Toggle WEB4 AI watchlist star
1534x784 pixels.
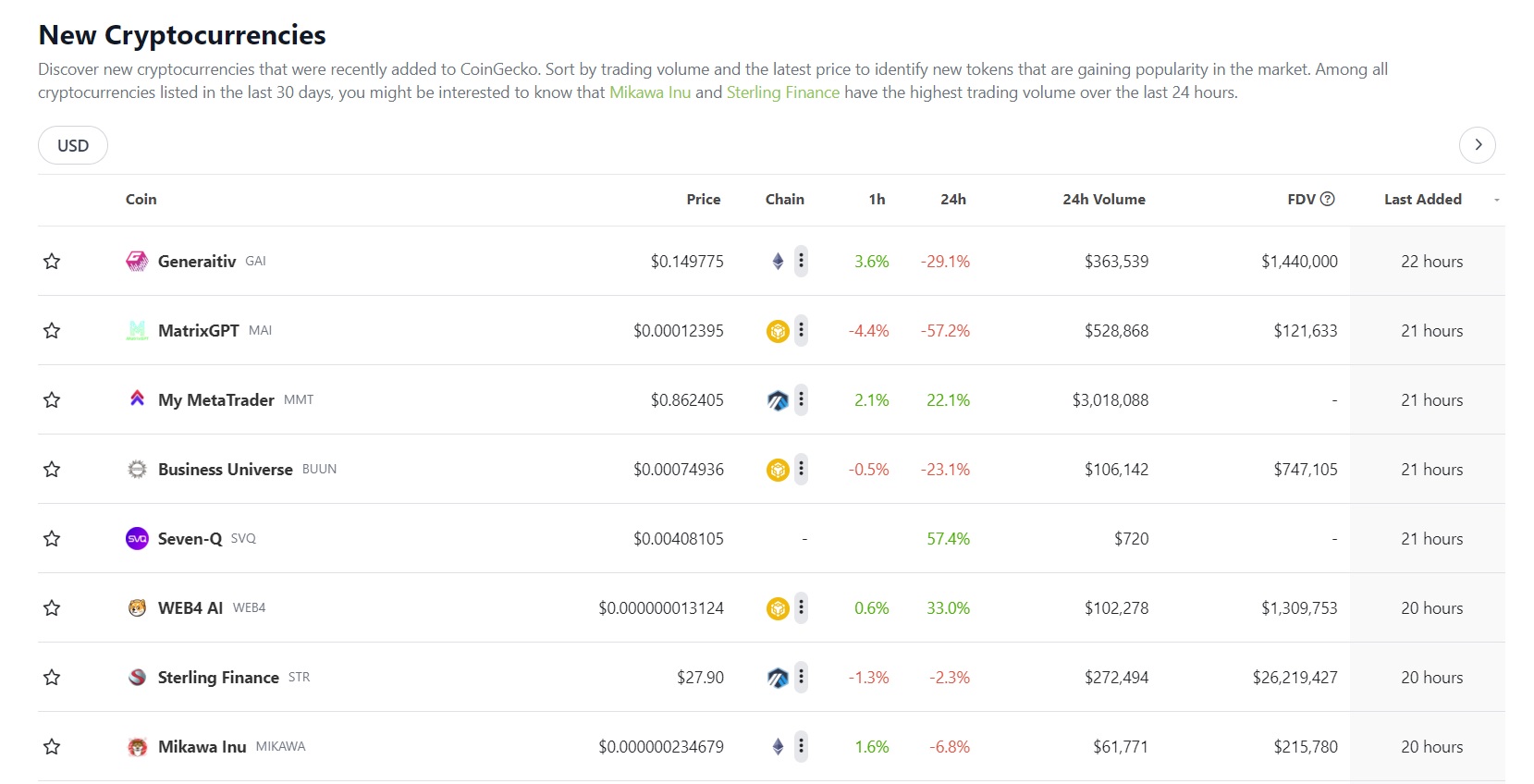(x=52, y=608)
